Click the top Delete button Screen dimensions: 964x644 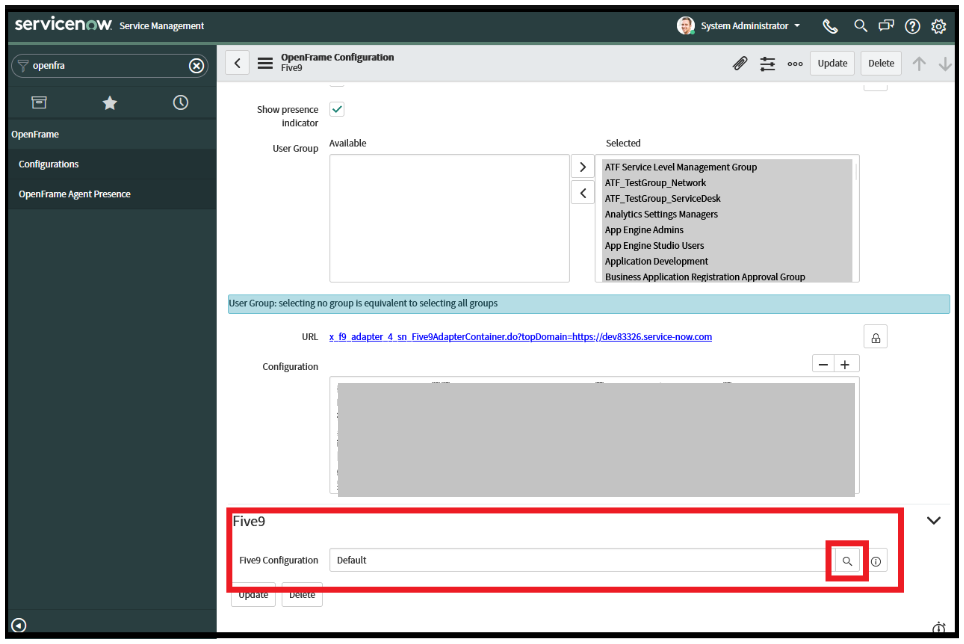pyautogui.click(x=881, y=63)
